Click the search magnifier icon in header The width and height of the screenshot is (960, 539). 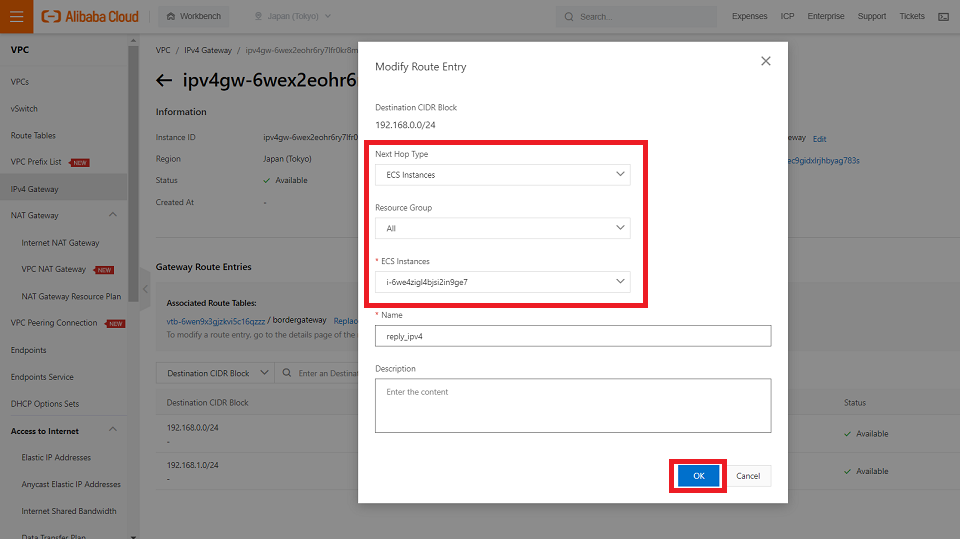click(x=569, y=17)
